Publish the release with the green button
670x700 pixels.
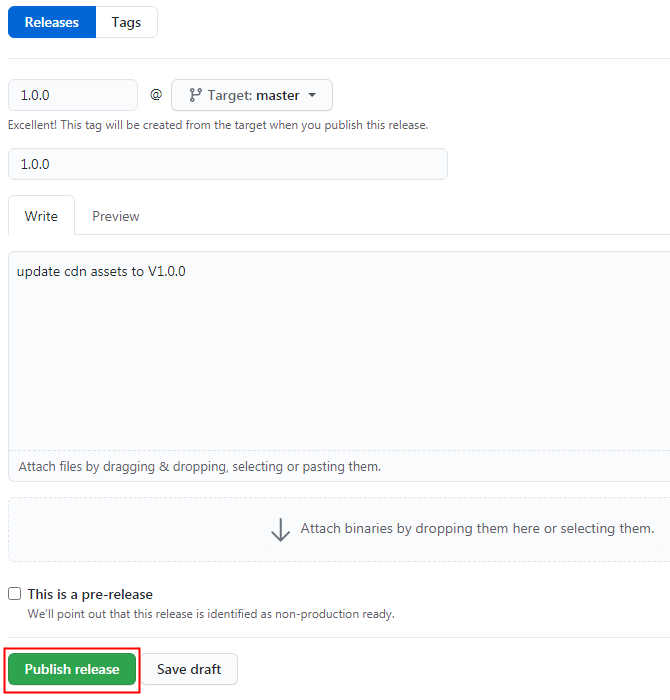(72, 670)
